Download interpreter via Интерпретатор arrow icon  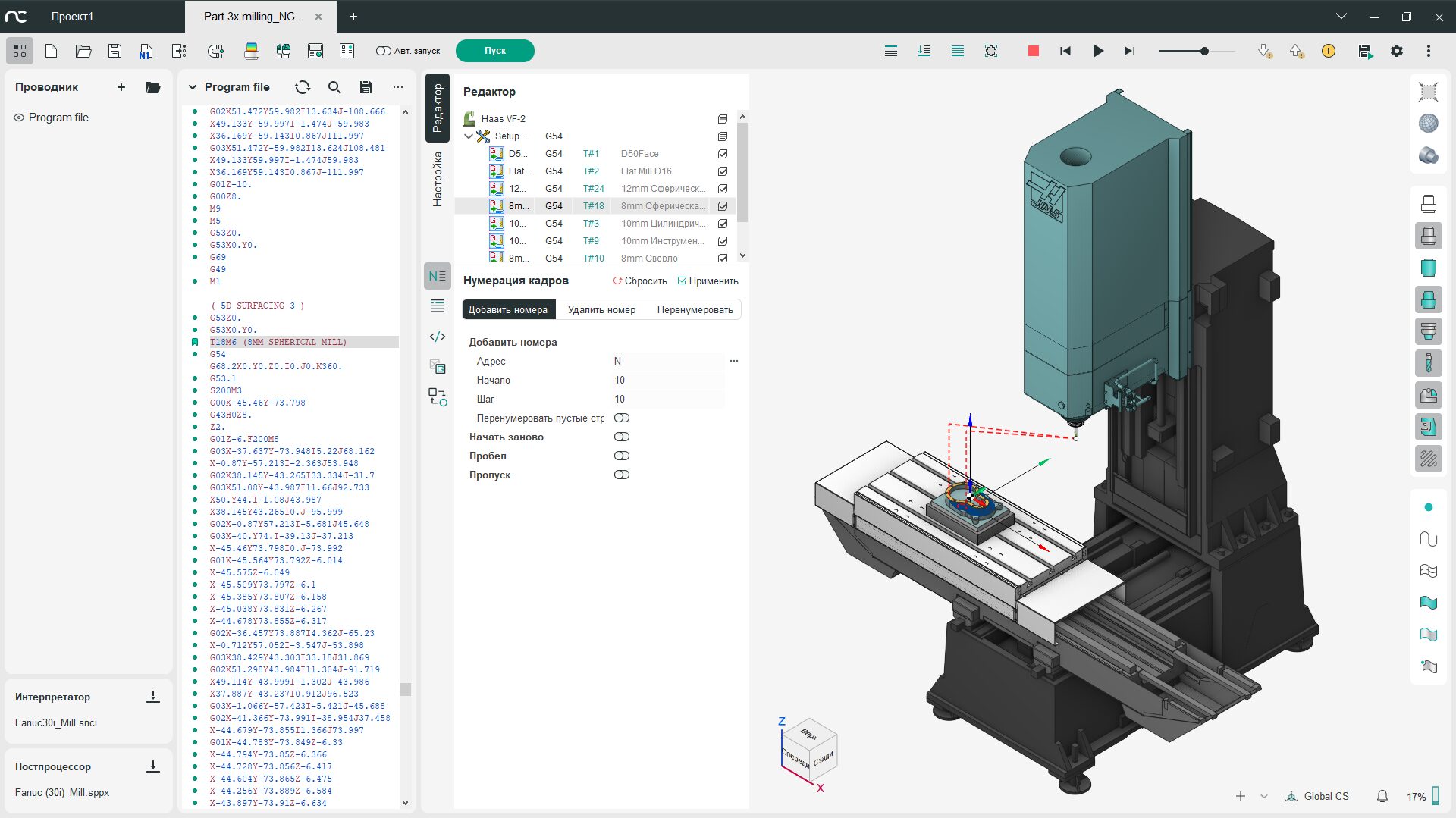152,697
